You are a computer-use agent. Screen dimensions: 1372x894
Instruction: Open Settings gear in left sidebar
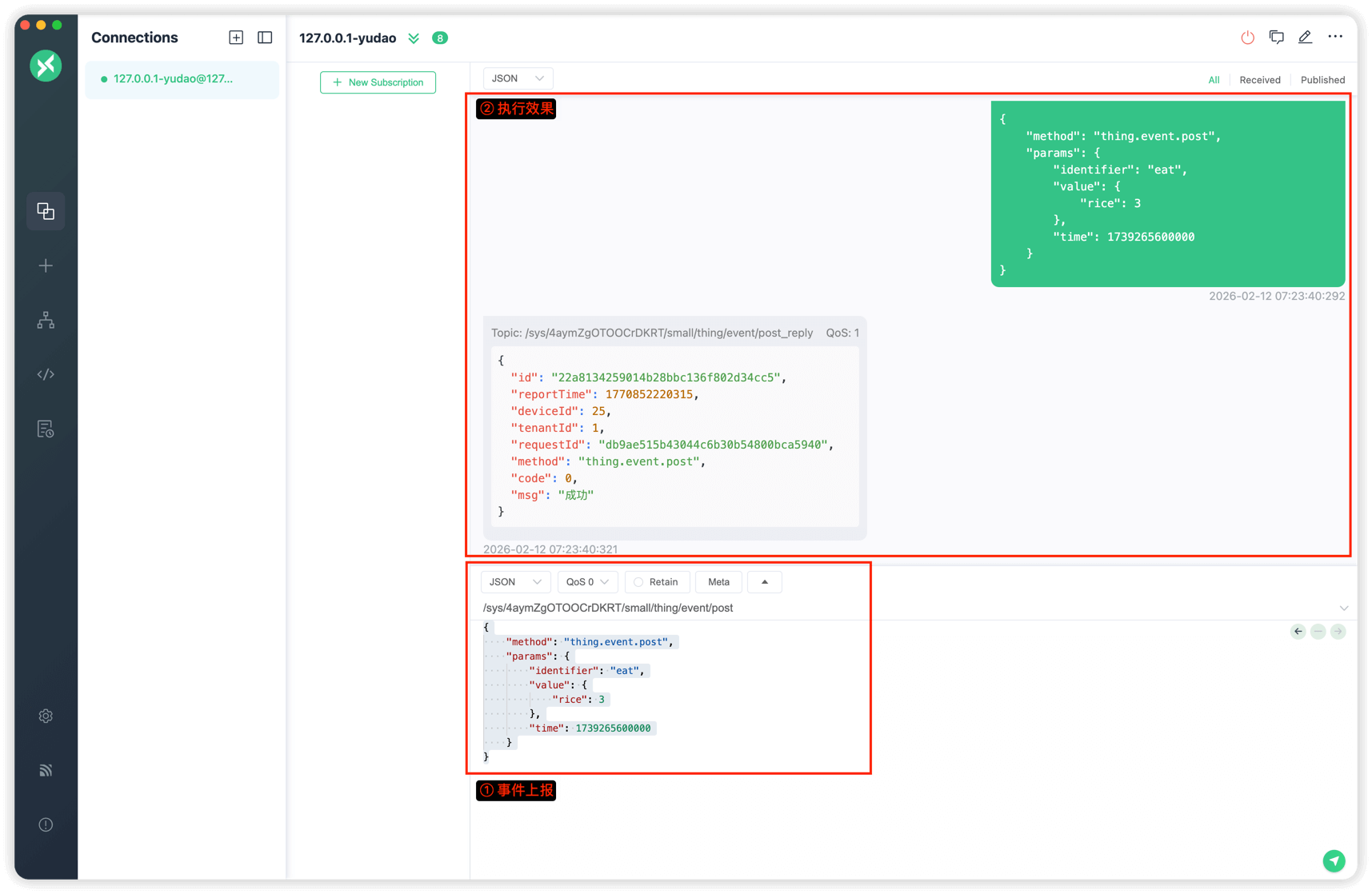coord(46,716)
